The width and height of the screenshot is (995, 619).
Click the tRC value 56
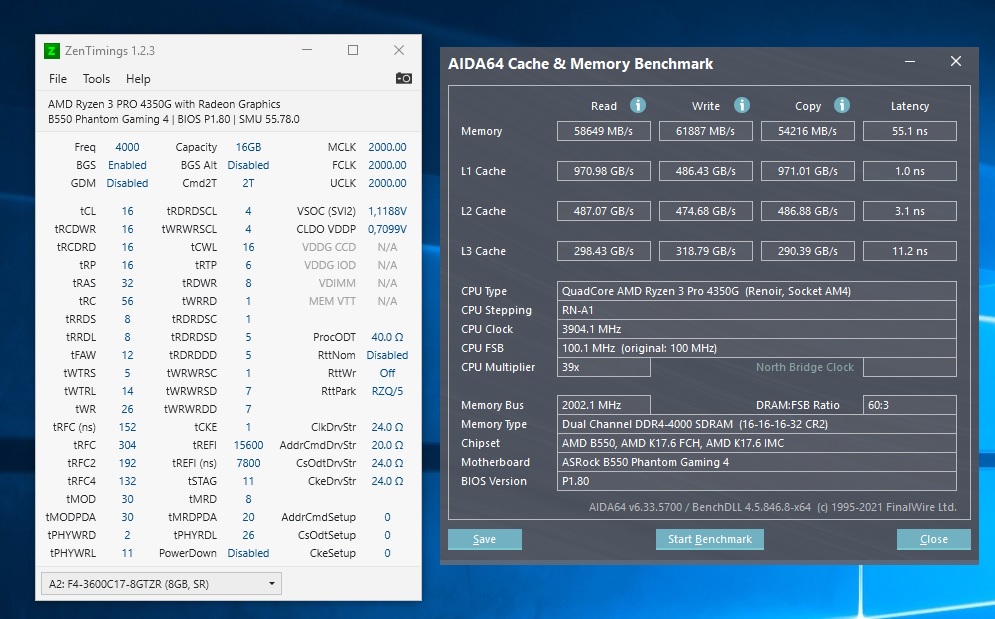click(127, 301)
